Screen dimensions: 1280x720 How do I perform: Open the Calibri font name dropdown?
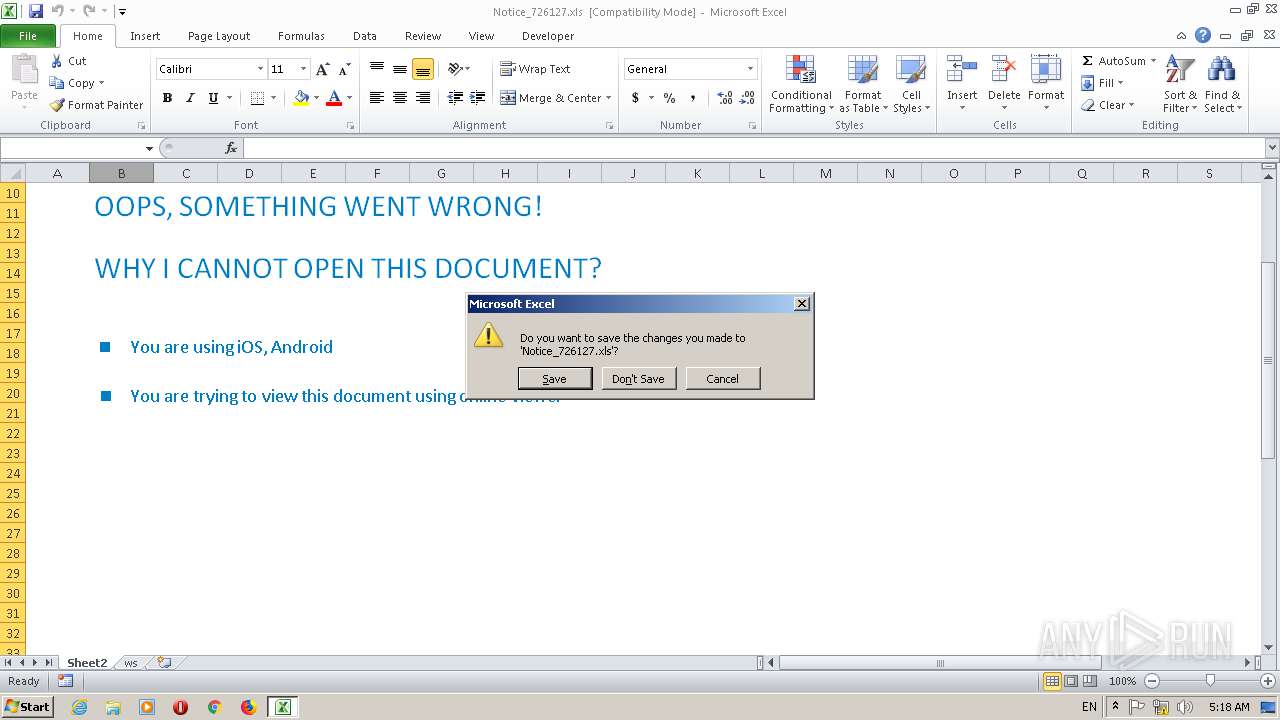[260, 69]
